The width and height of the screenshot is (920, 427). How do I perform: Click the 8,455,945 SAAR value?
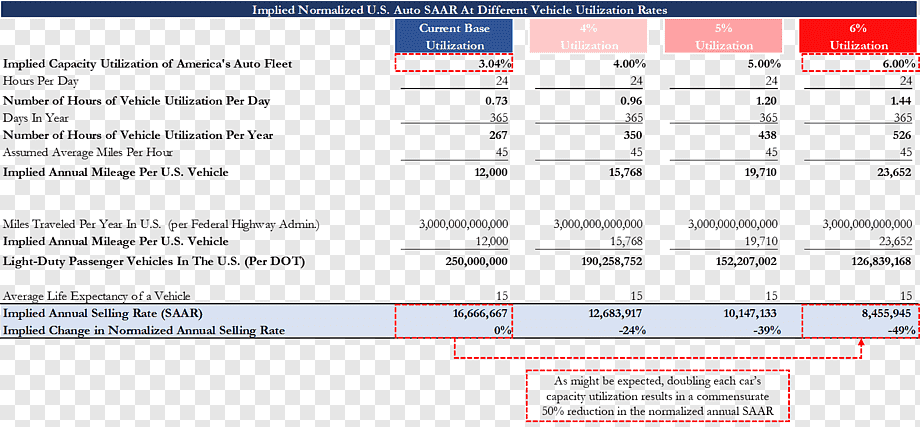click(884, 313)
